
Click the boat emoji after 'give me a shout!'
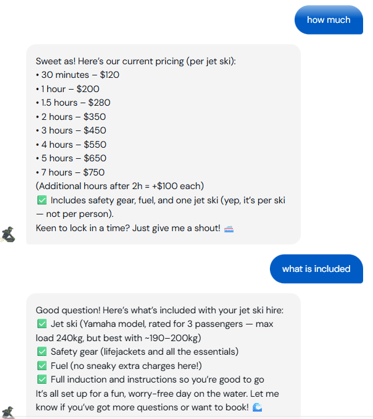tap(229, 229)
